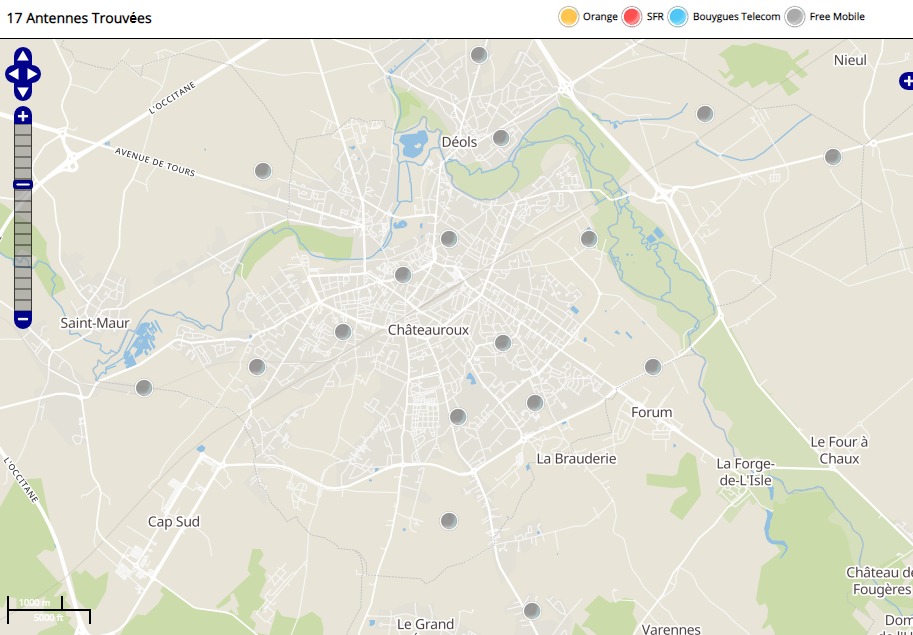Toggle the Bouygues Telecom operator filter
Viewport: 913px width, 635px height.
click(680, 17)
